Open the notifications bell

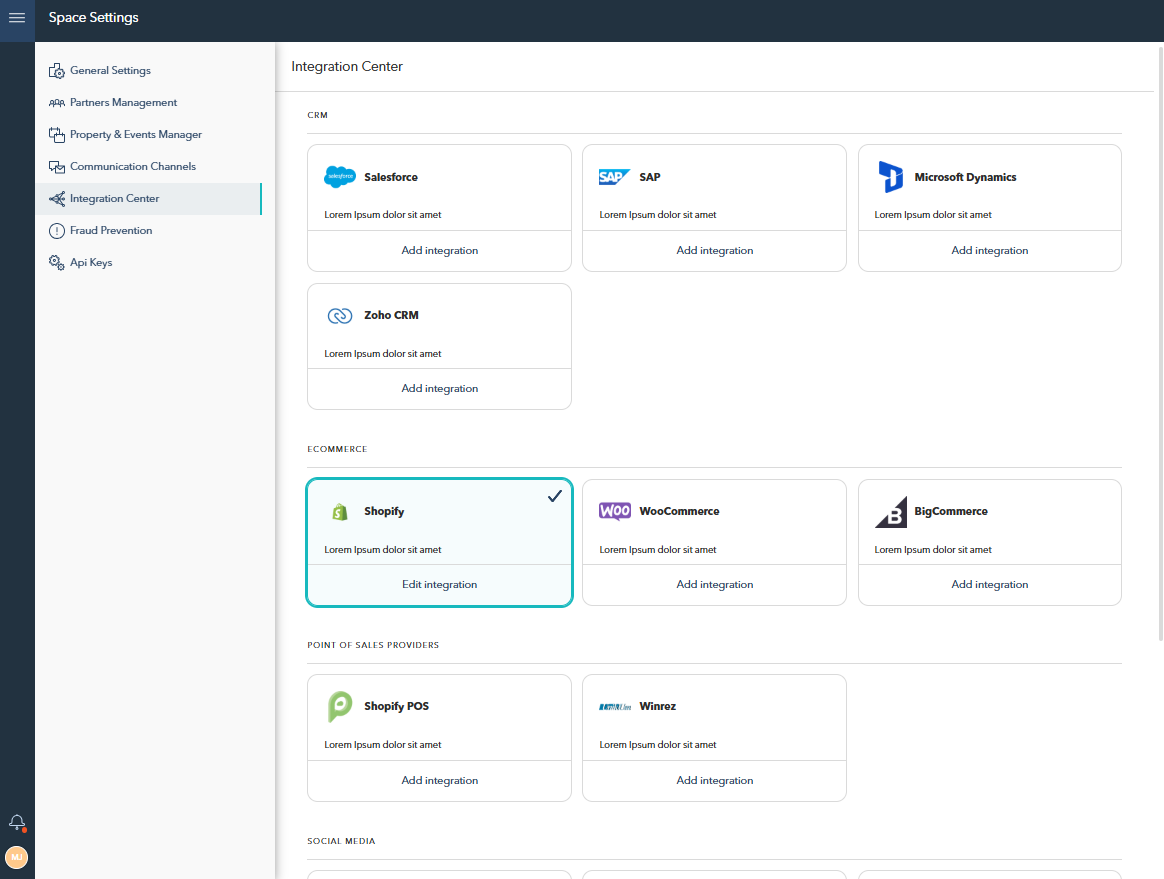(x=17, y=823)
